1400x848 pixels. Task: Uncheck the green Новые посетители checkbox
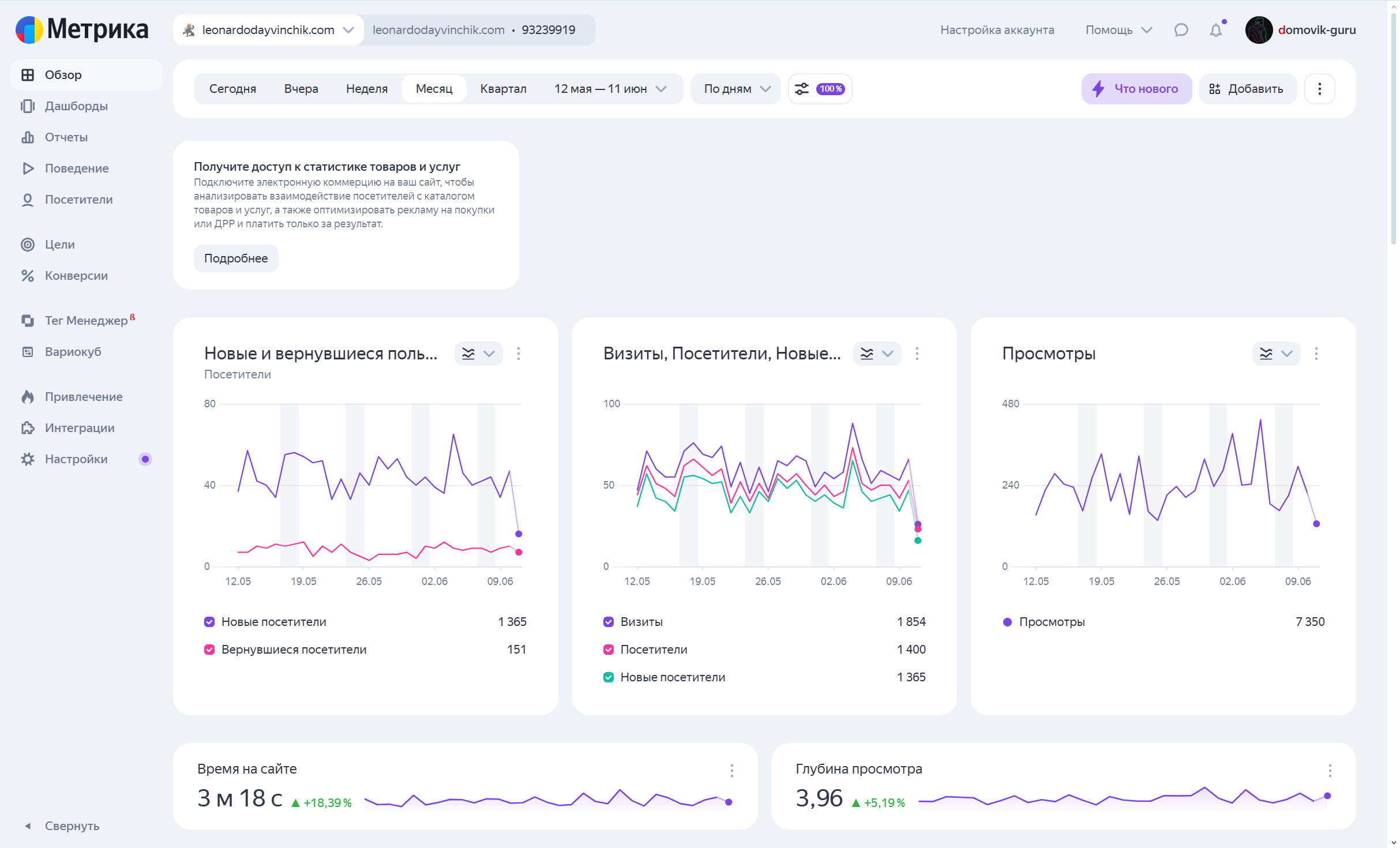[609, 677]
